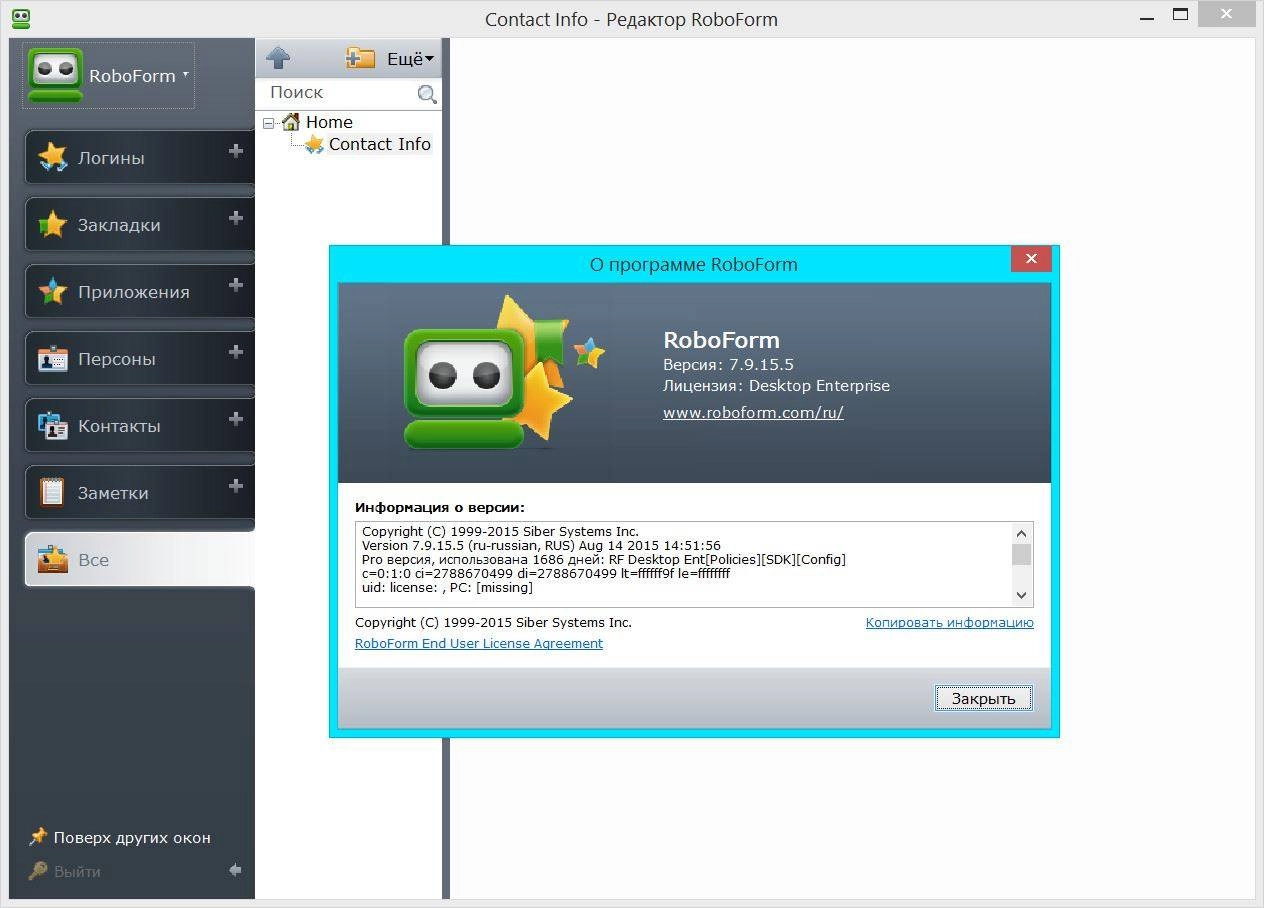Viewport: 1264px width, 908px height.
Task: Add a new note with plus
Action: click(x=236, y=486)
